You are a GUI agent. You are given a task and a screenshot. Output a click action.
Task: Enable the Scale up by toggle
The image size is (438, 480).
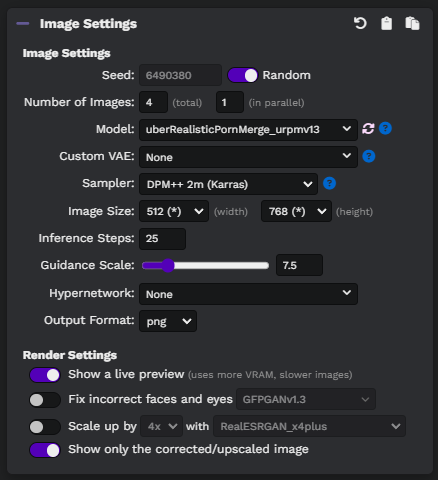tap(45, 427)
